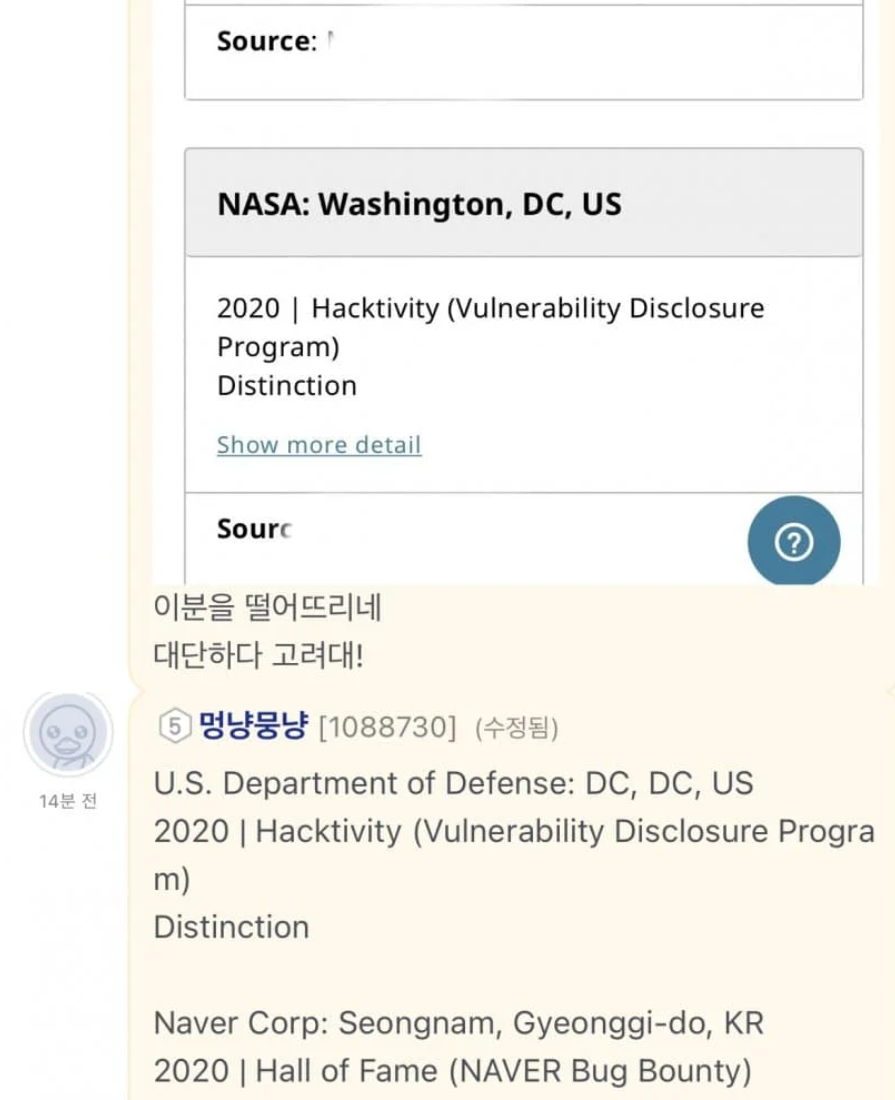The height and width of the screenshot is (1100, 895).
Task: Expand the Show more detail link
Action: (319, 445)
